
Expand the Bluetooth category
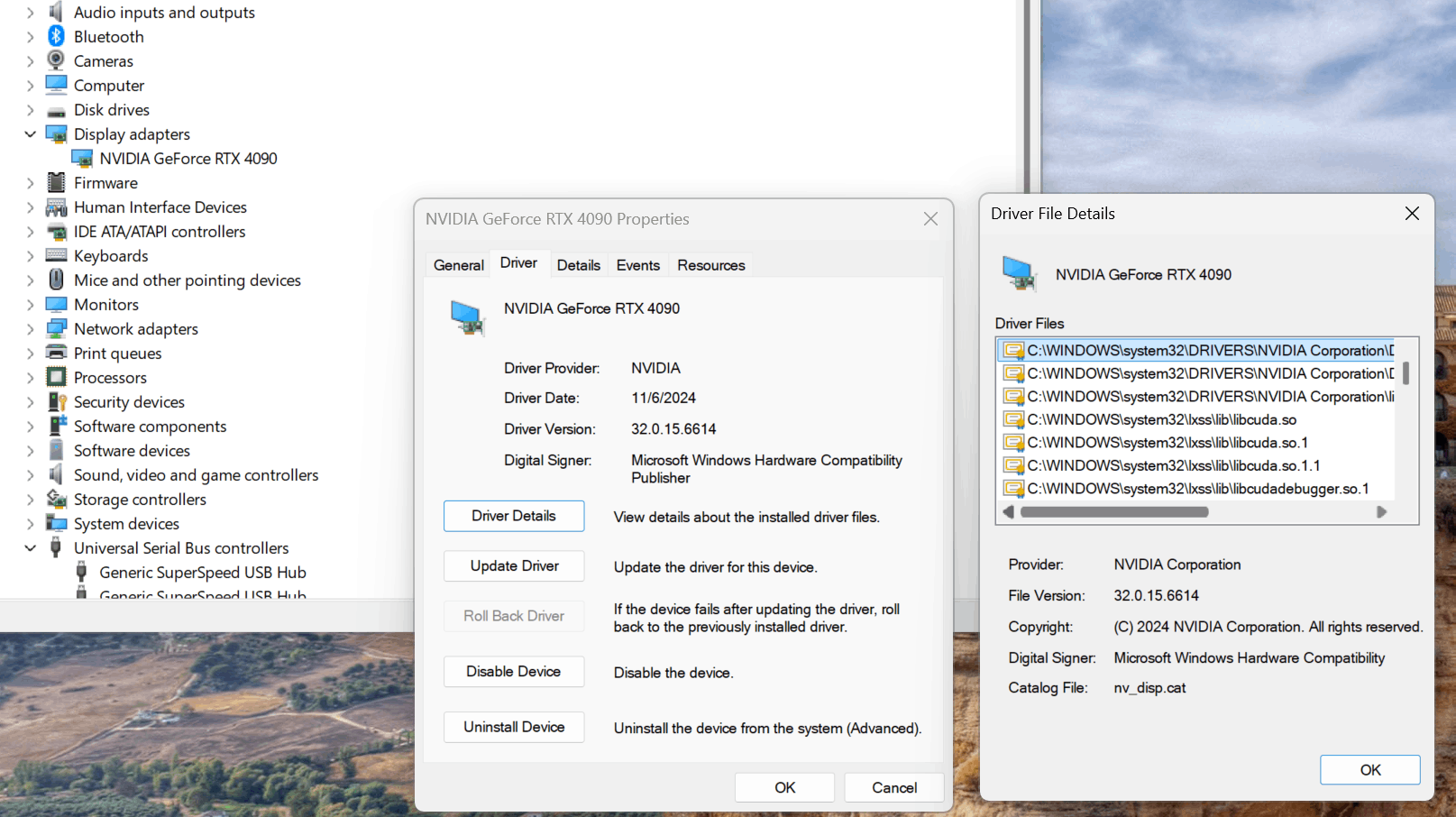click(30, 37)
